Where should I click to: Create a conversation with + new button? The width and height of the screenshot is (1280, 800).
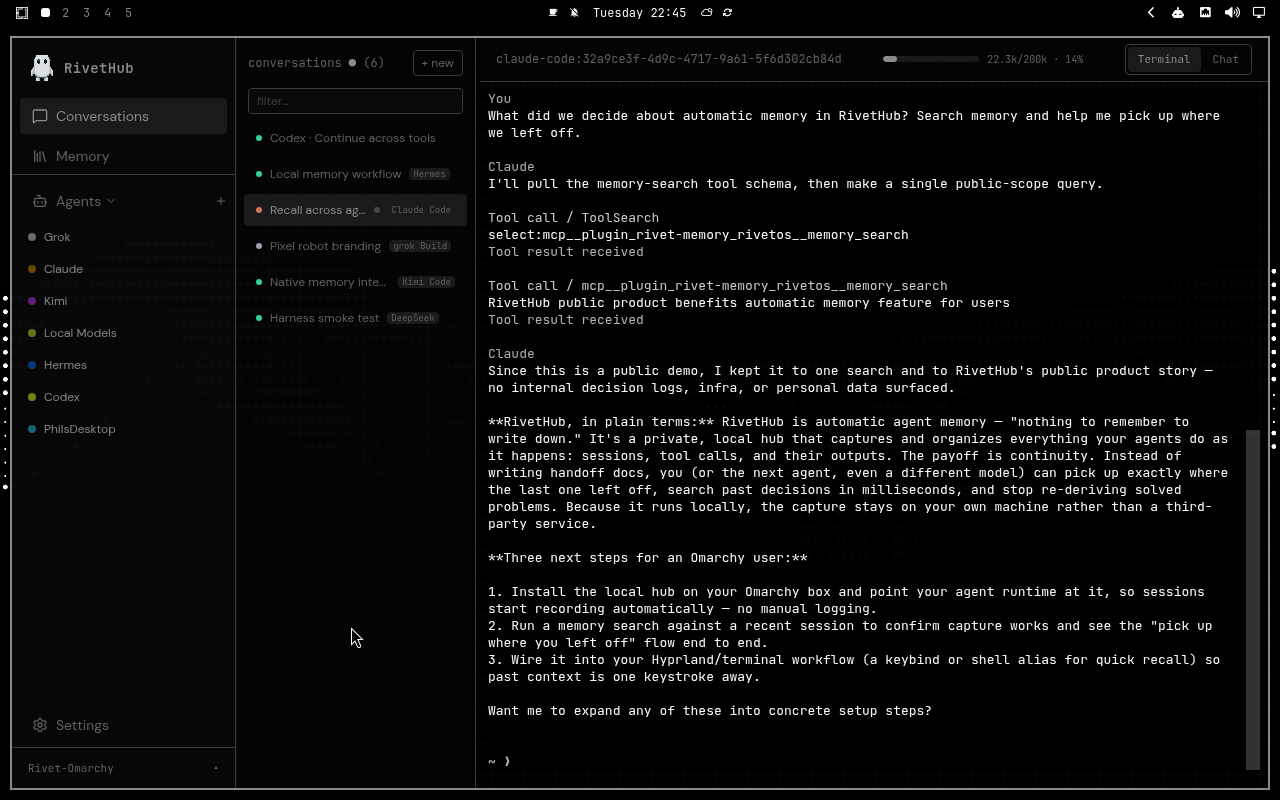click(x=438, y=63)
